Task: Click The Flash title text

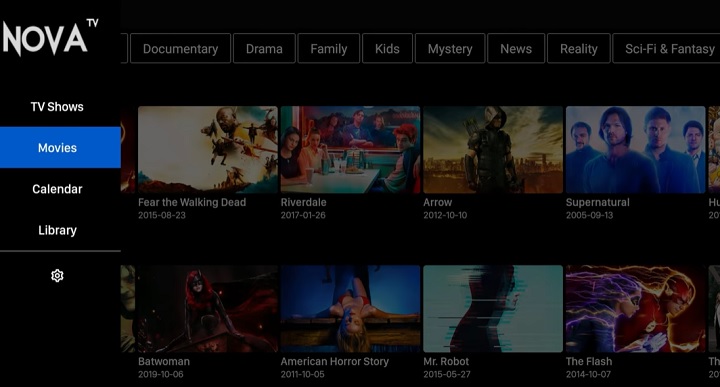Action: tap(589, 361)
